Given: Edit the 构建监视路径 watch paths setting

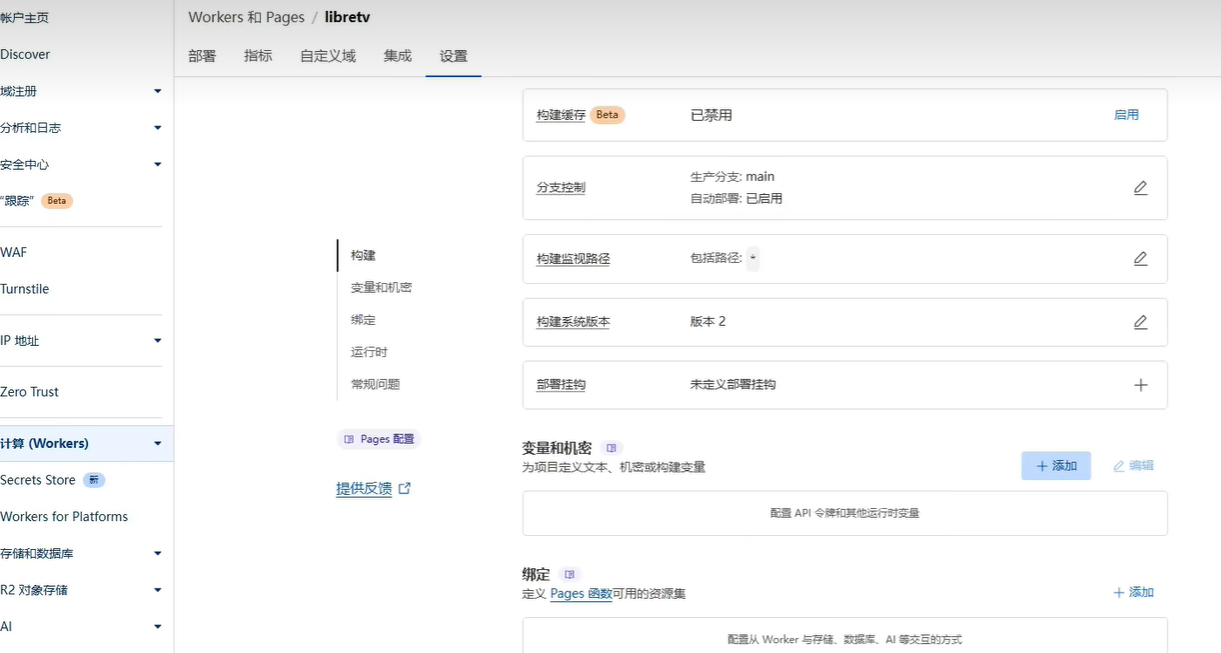Looking at the screenshot, I should tap(1140, 258).
